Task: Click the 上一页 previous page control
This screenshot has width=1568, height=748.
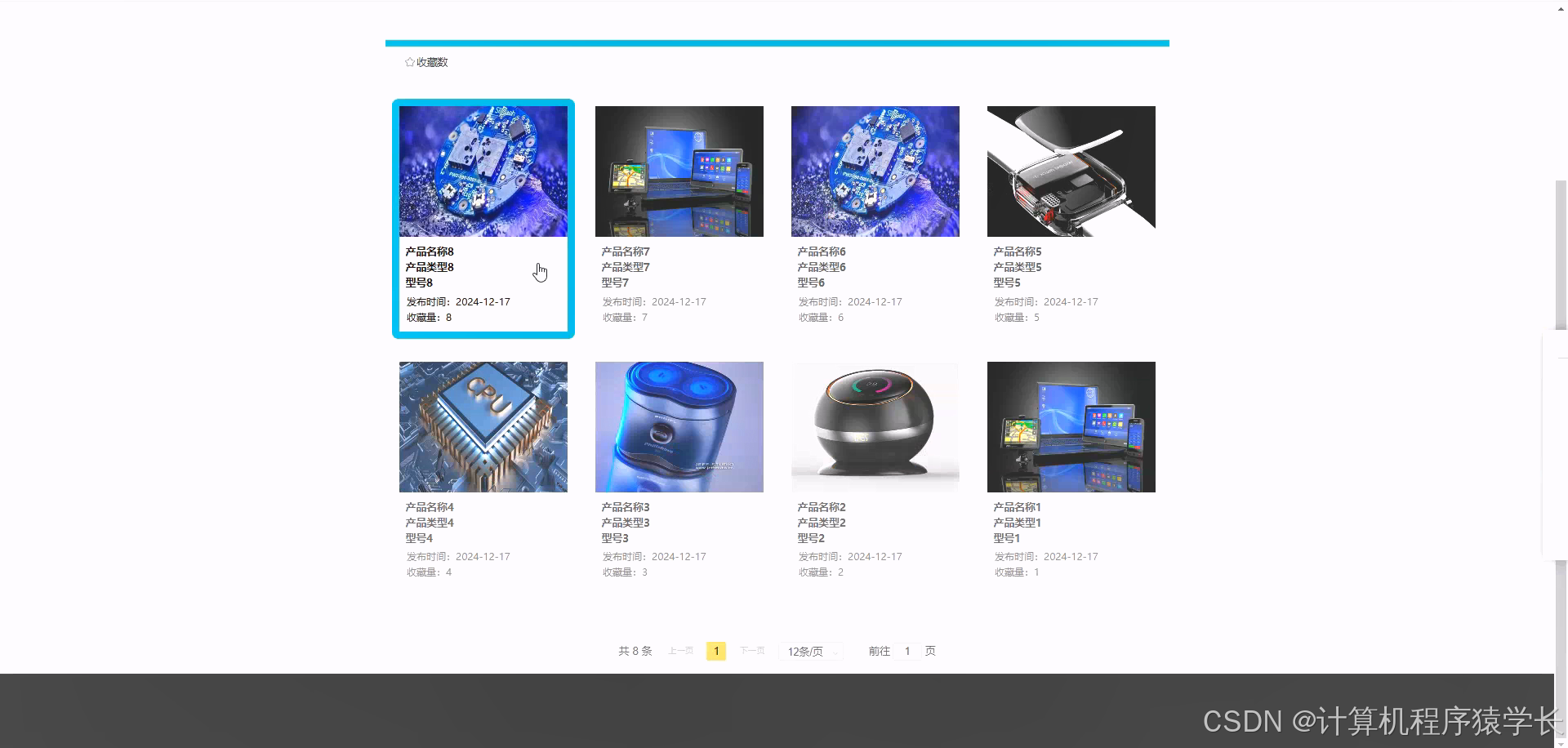Action: (679, 651)
